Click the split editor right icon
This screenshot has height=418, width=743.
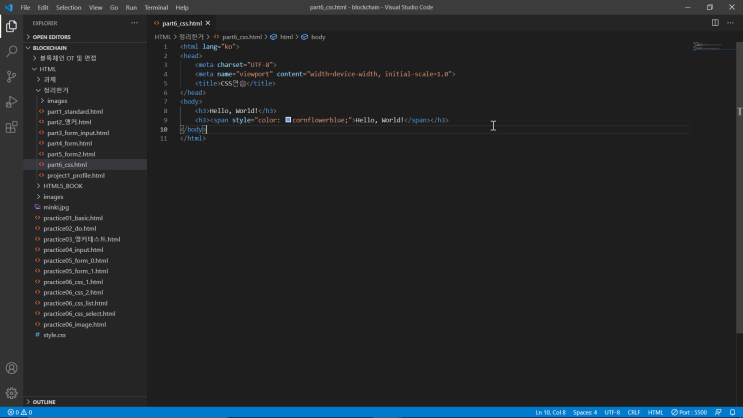pyautogui.click(x=715, y=23)
